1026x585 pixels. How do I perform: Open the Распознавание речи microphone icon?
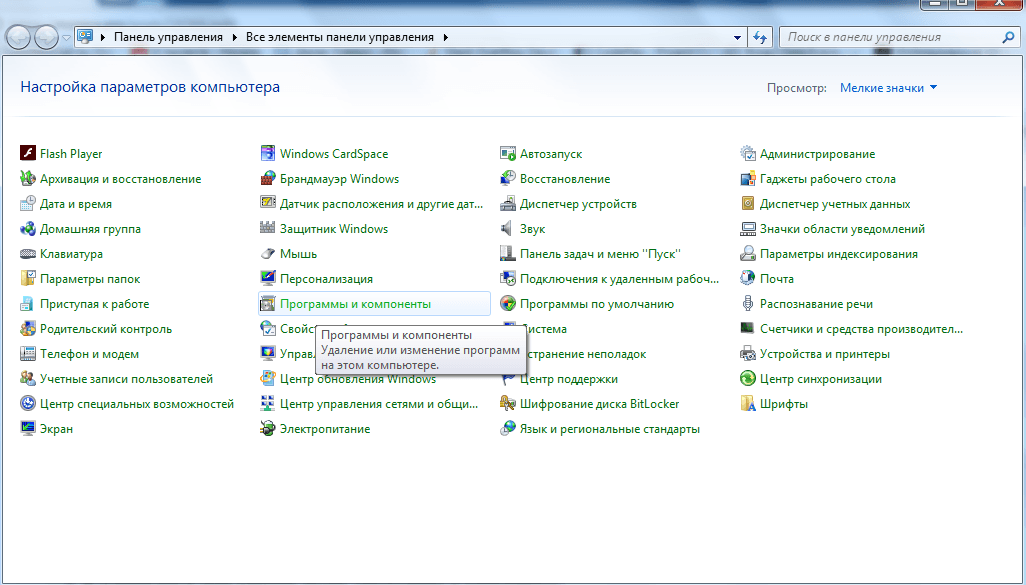(748, 304)
